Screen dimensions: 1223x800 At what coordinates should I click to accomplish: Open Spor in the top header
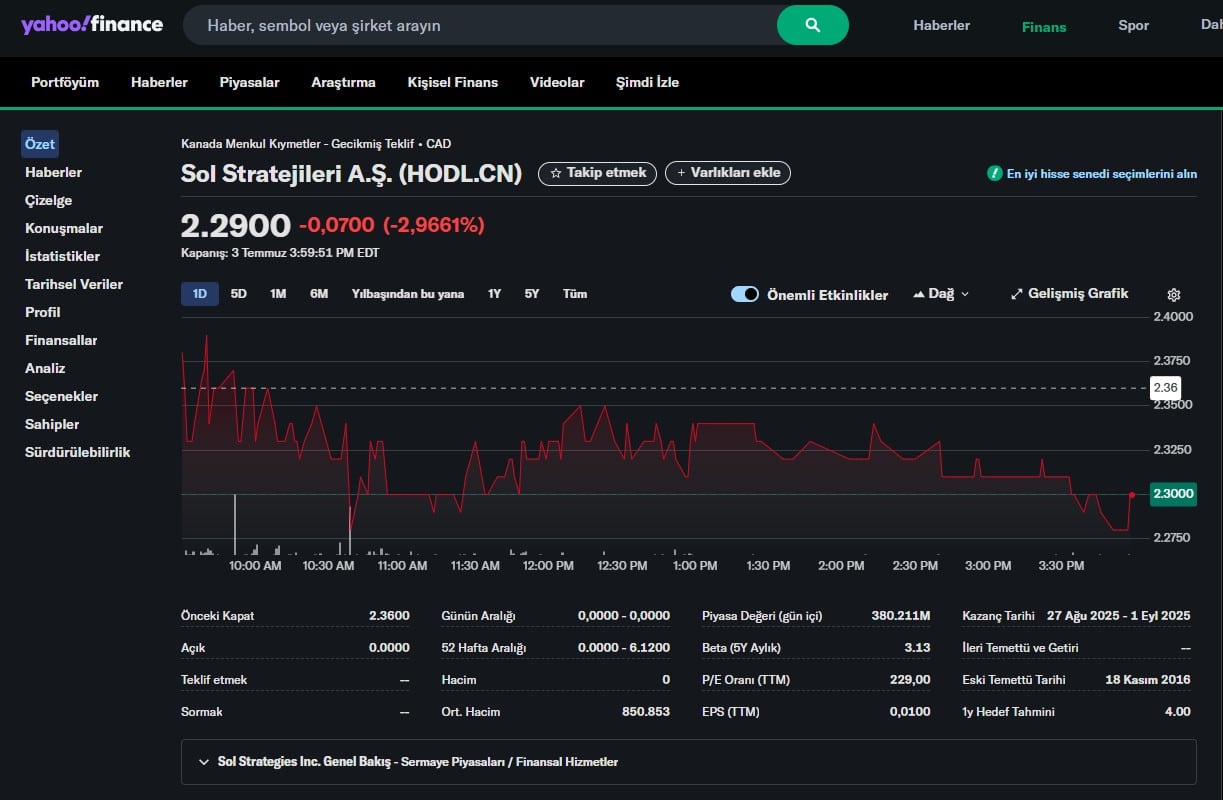pyautogui.click(x=1133, y=25)
